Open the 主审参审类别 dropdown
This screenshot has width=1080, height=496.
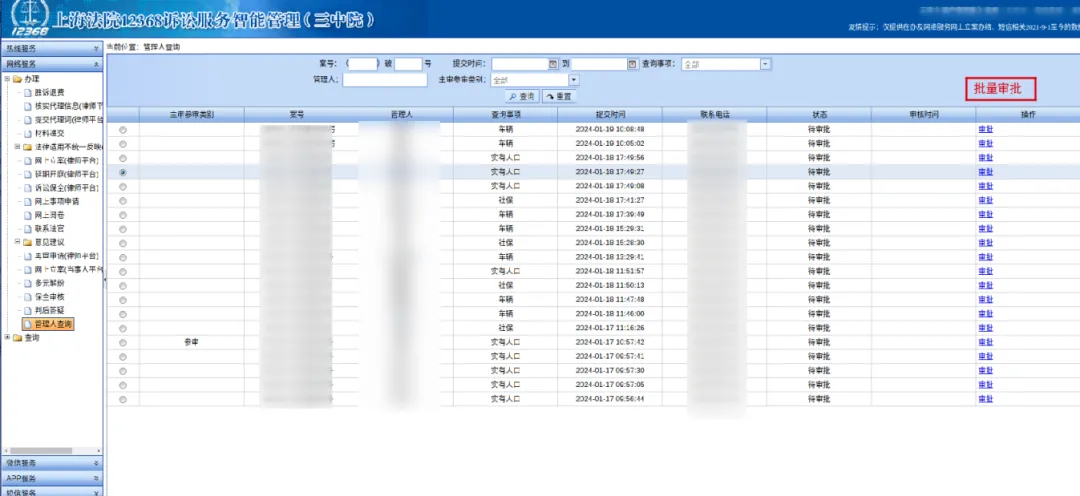click(x=574, y=80)
